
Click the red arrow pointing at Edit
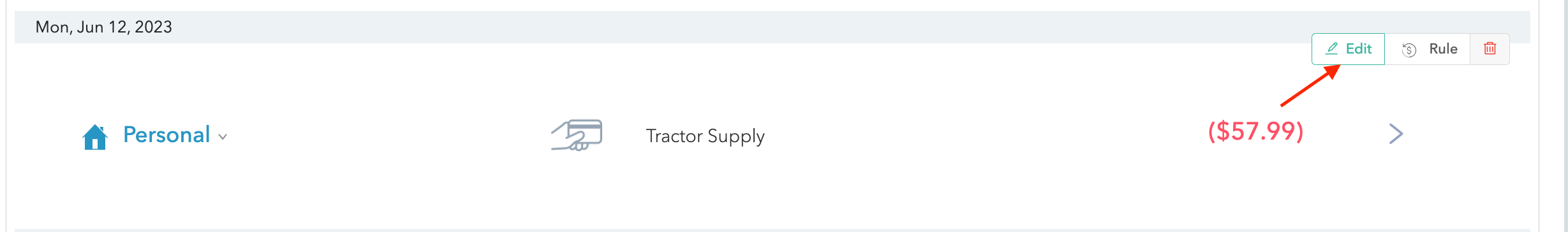(x=1310, y=85)
